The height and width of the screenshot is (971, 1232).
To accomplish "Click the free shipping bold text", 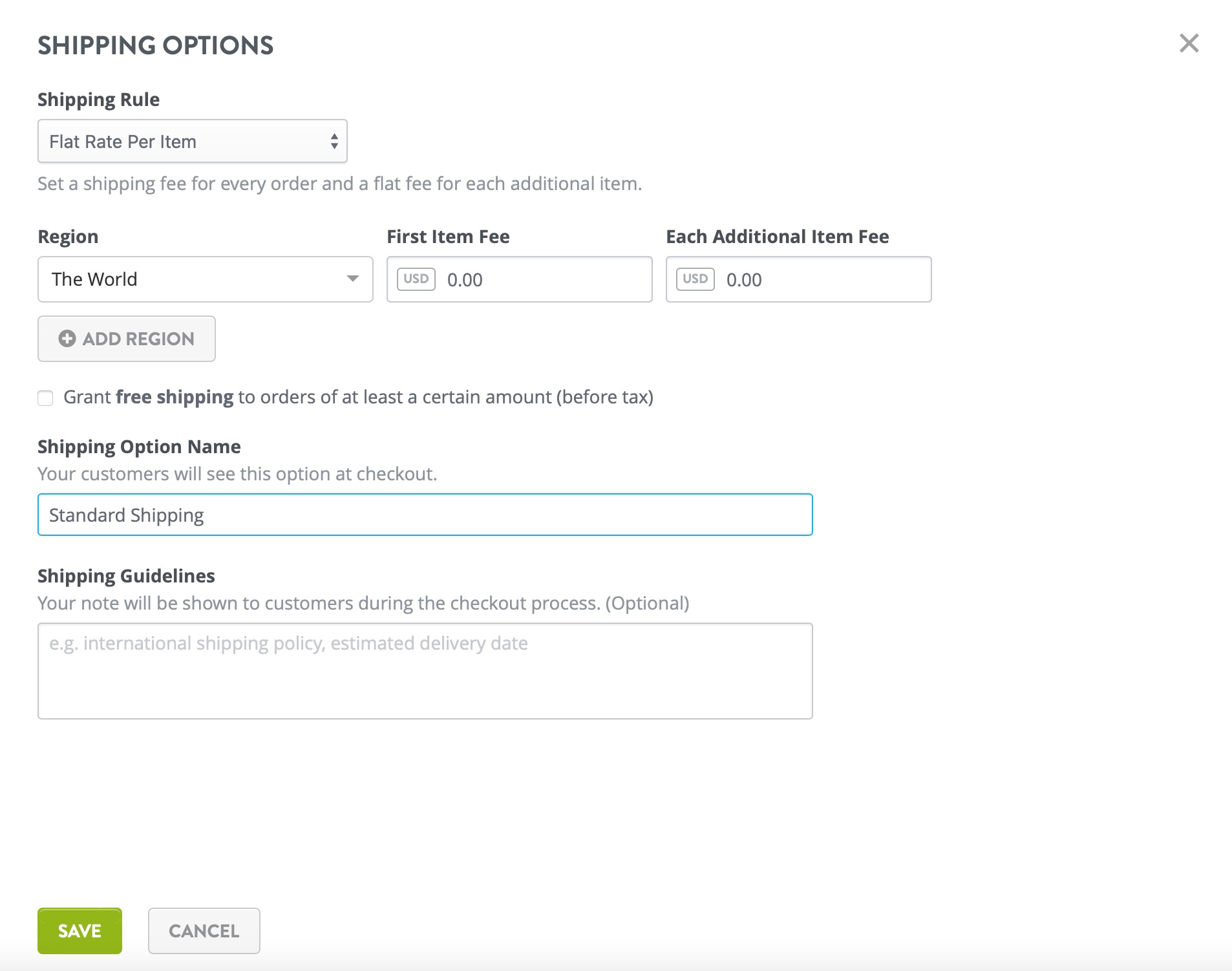I will pyautogui.click(x=174, y=397).
